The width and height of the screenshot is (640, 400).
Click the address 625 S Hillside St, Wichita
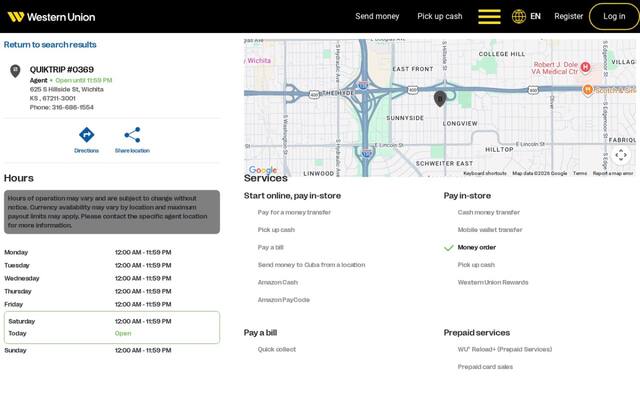tap(67, 89)
